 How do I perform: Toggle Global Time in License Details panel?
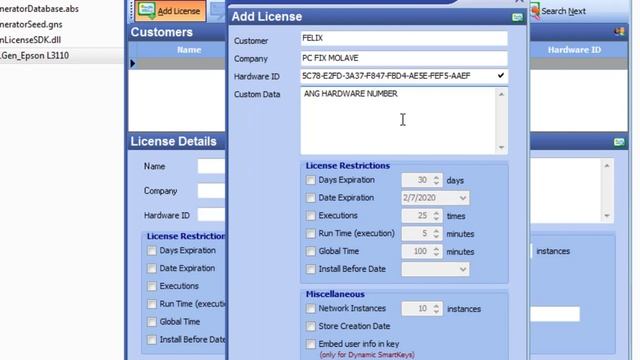[152, 322]
